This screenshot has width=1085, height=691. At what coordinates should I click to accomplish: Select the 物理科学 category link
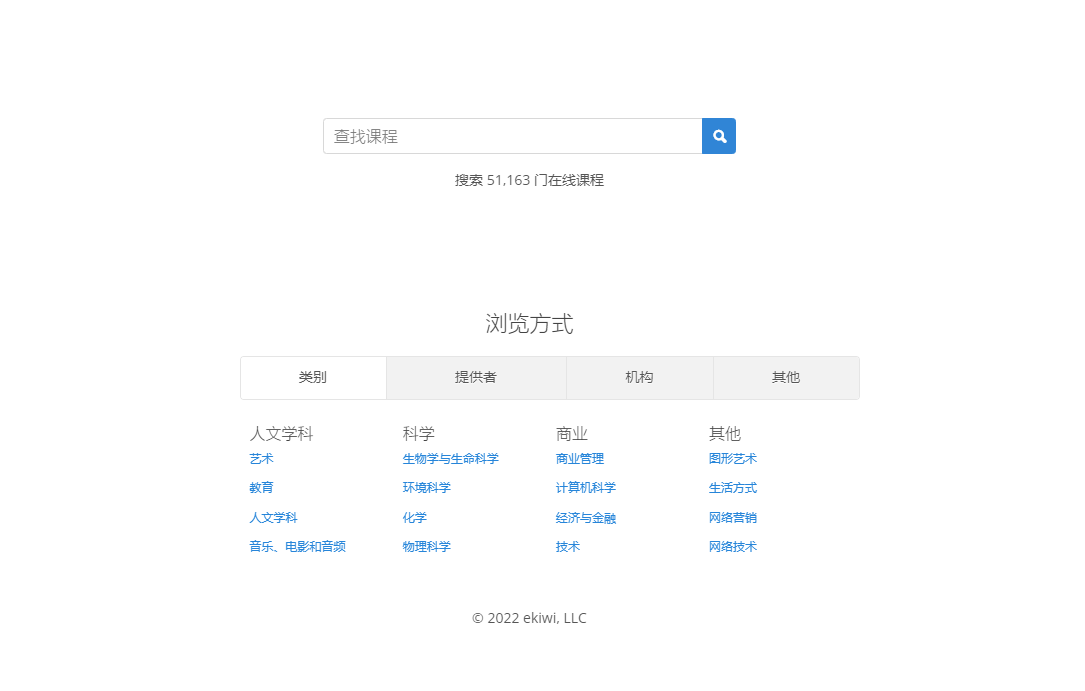[x=426, y=547]
